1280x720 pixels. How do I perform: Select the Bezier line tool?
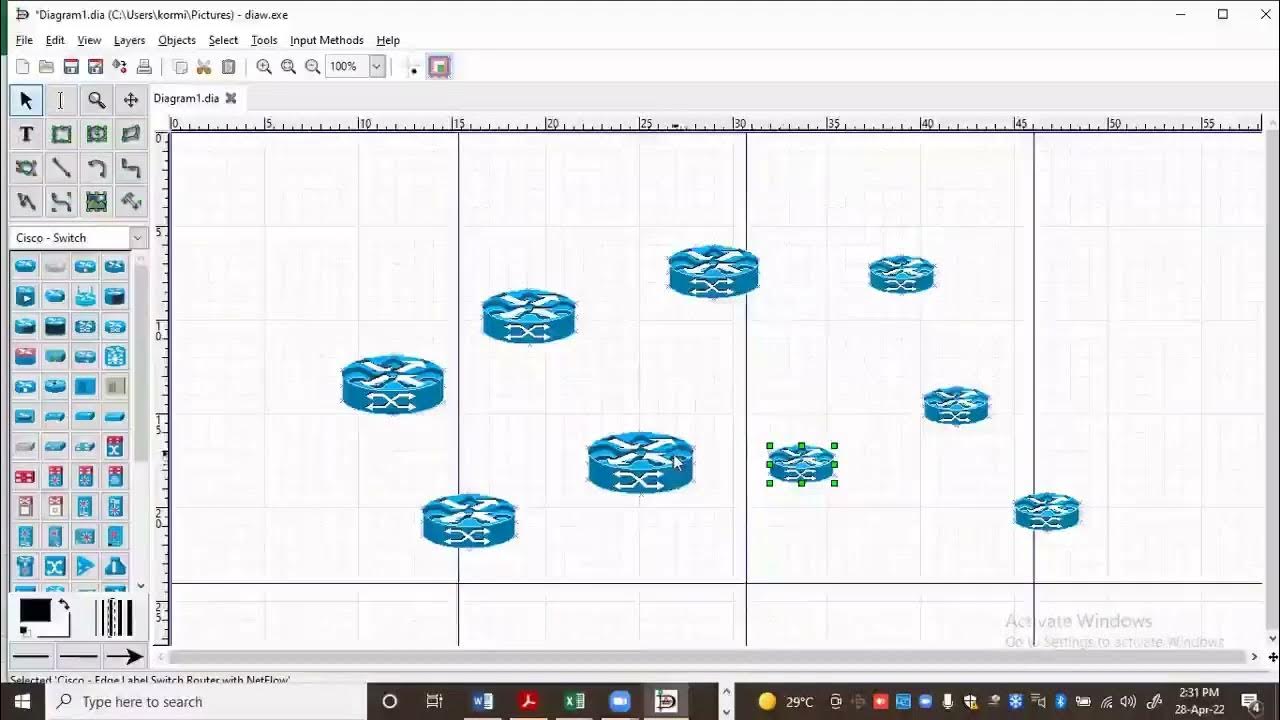tap(61, 202)
